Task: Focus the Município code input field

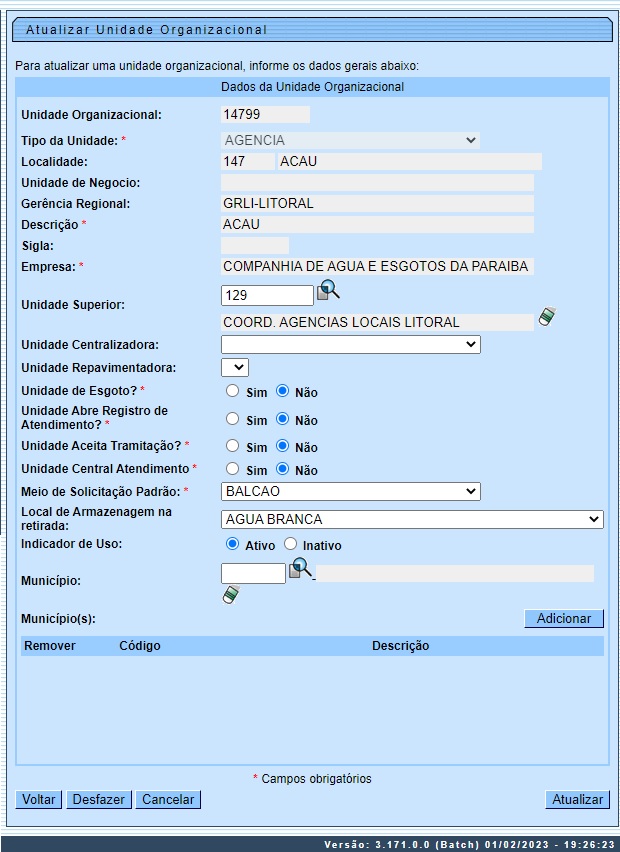Action: pyautogui.click(x=253, y=573)
